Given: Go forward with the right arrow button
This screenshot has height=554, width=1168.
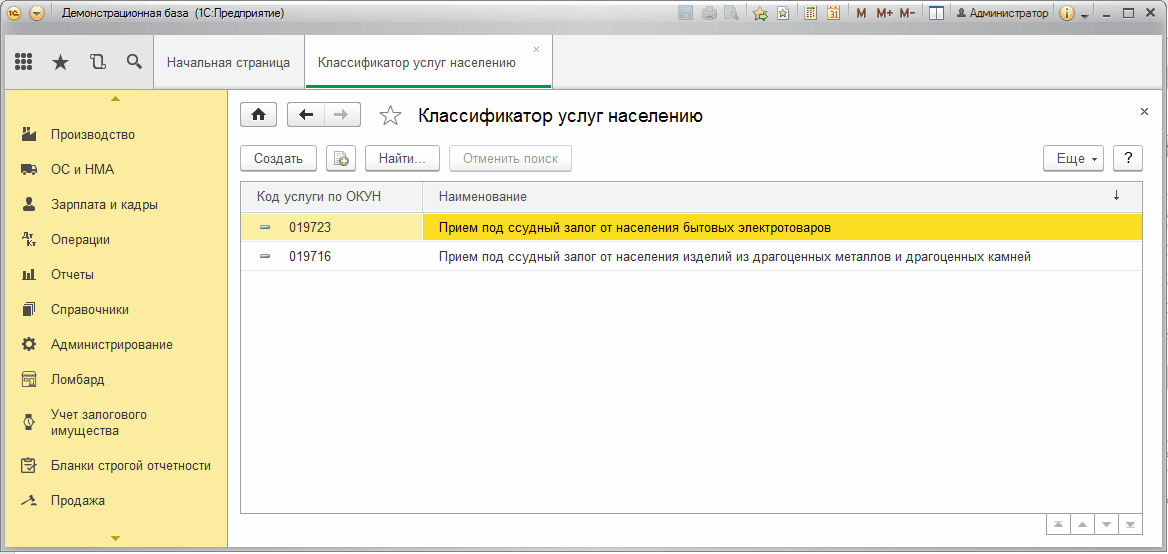Looking at the screenshot, I should [x=342, y=115].
